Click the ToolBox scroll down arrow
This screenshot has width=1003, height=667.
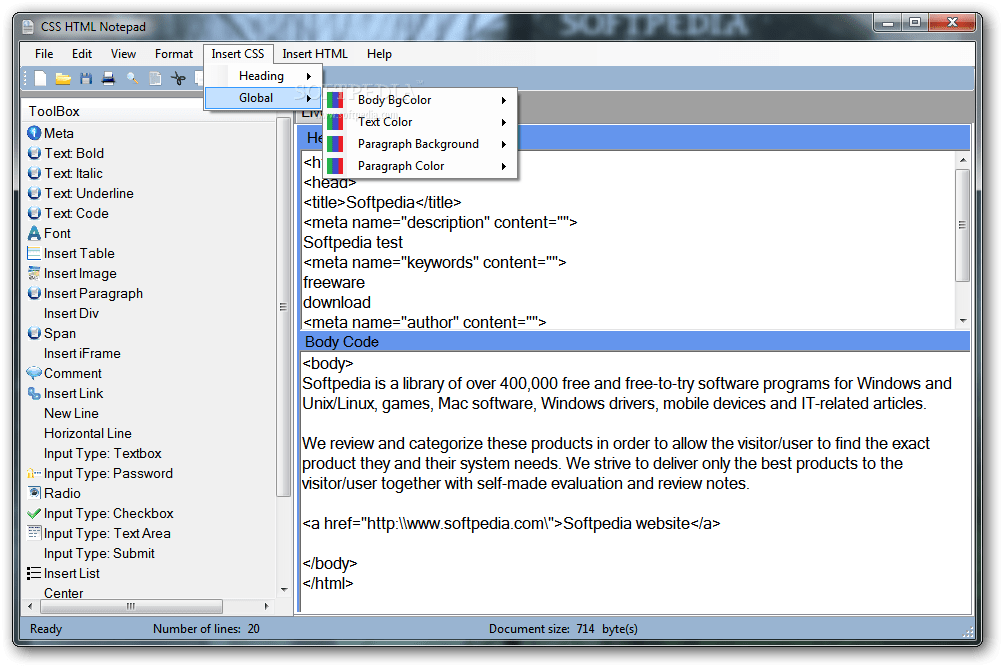[284, 590]
